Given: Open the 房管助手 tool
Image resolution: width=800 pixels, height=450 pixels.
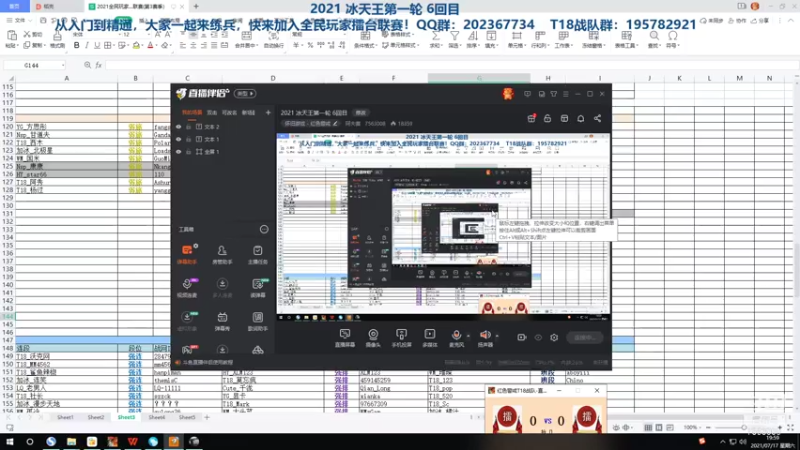Looking at the screenshot, I should [x=222, y=254].
